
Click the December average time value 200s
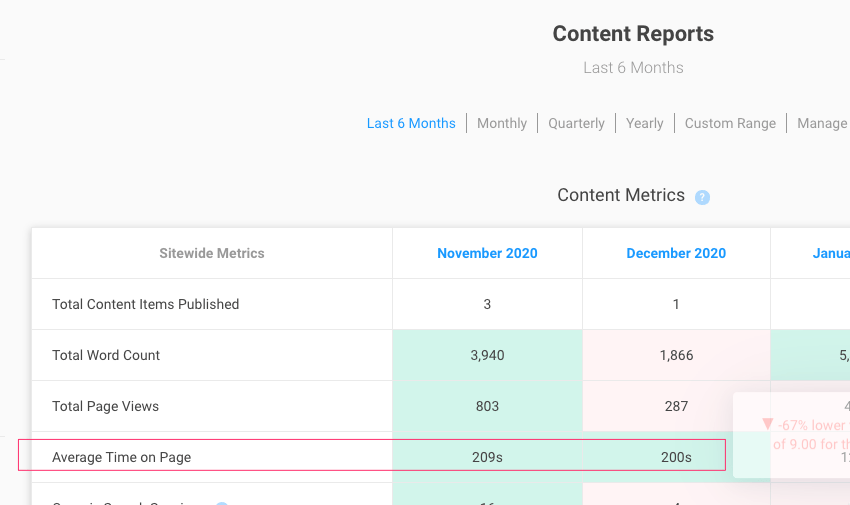(676, 457)
